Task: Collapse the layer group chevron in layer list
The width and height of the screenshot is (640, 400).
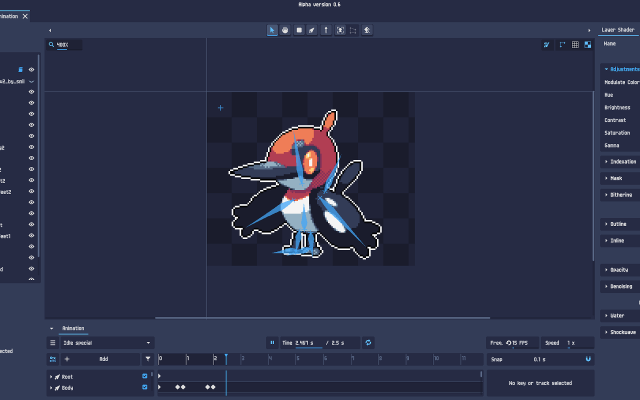Action: 31,82
